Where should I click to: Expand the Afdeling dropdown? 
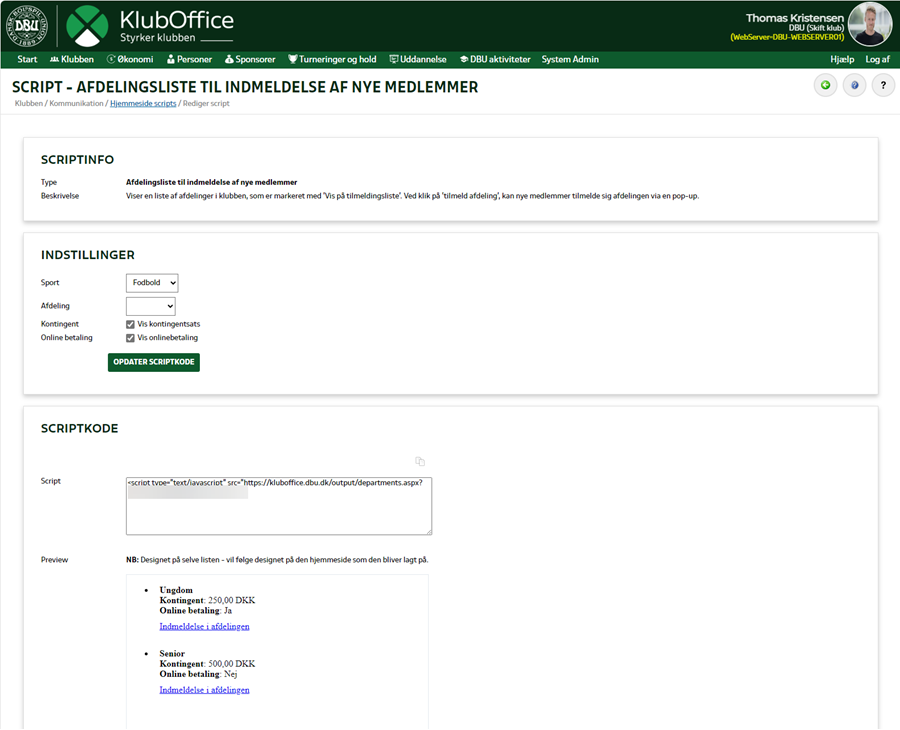[x=151, y=306]
